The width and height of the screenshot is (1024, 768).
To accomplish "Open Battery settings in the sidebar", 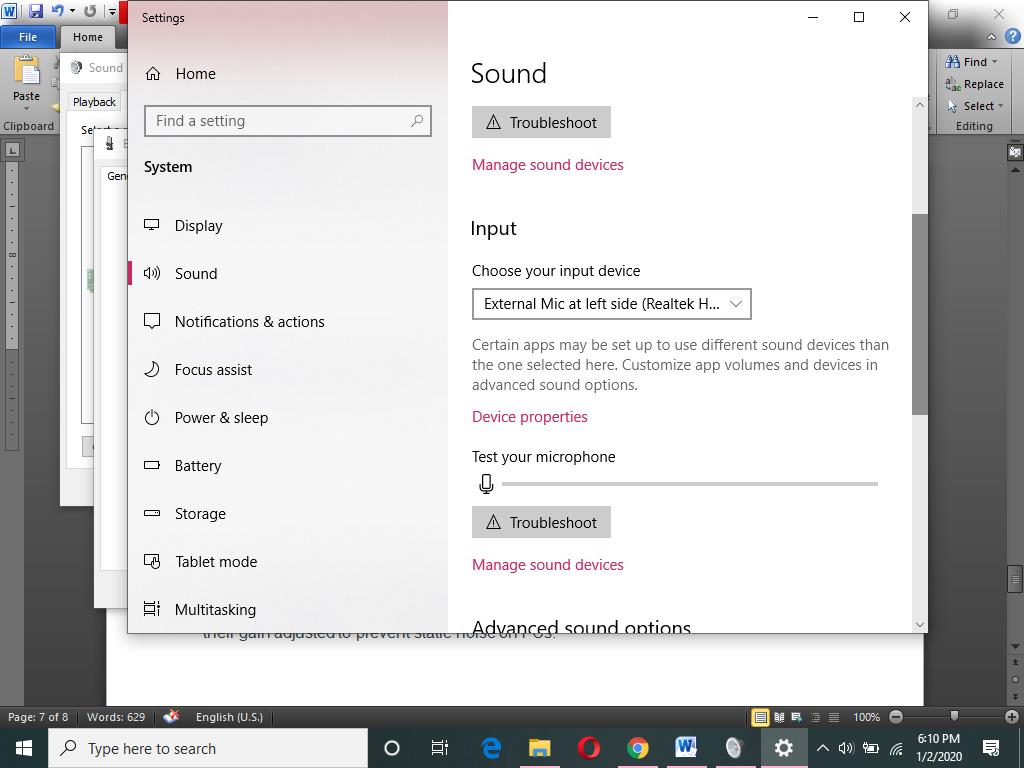I will (x=198, y=465).
